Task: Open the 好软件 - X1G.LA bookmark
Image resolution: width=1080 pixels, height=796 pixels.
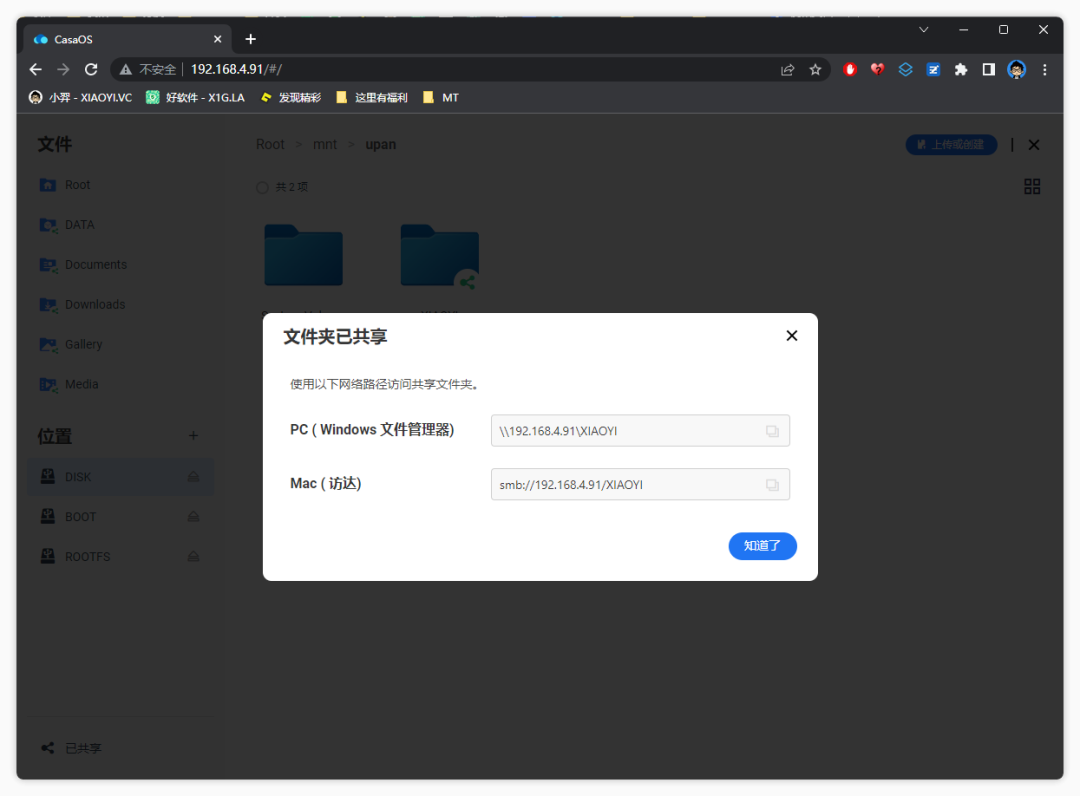Action: (195, 98)
